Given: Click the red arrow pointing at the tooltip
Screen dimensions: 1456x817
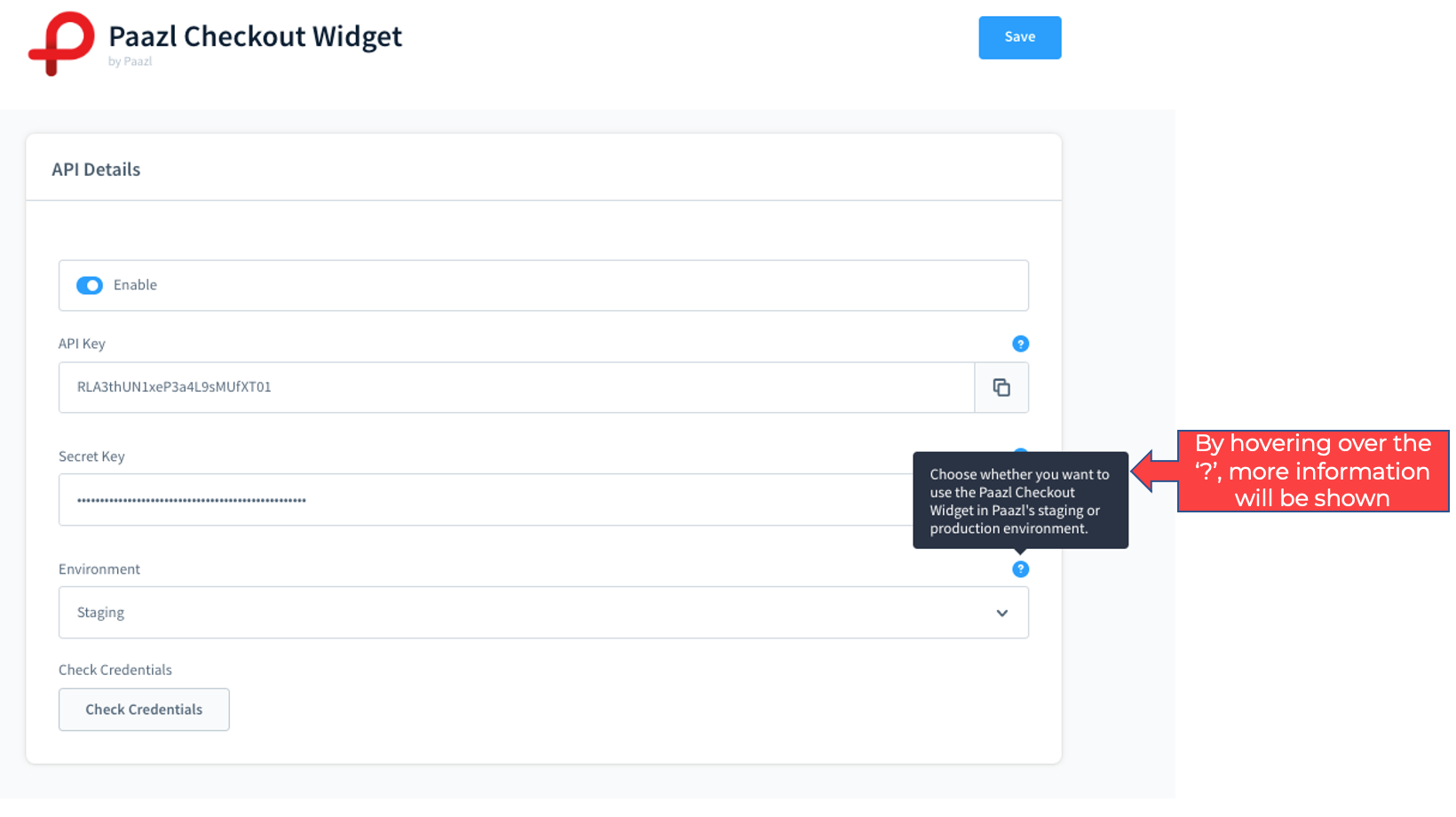Looking at the screenshot, I should (x=1153, y=471).
